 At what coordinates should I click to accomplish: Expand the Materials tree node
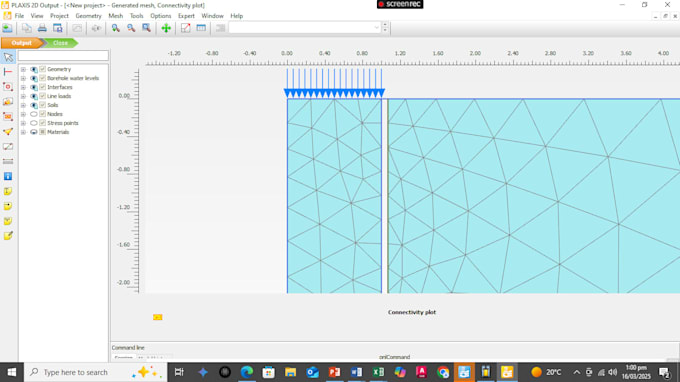23,132
